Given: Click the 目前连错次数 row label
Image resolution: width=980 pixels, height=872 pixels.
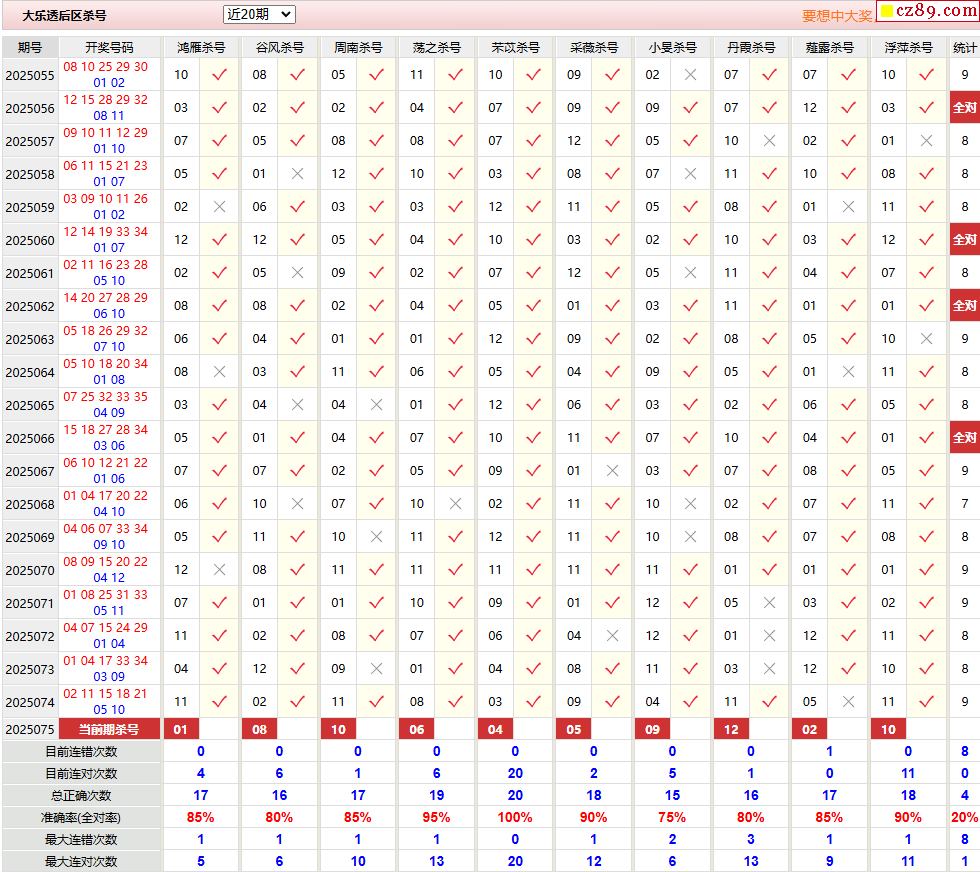Looking at the screenshot, I should point(81,751).
